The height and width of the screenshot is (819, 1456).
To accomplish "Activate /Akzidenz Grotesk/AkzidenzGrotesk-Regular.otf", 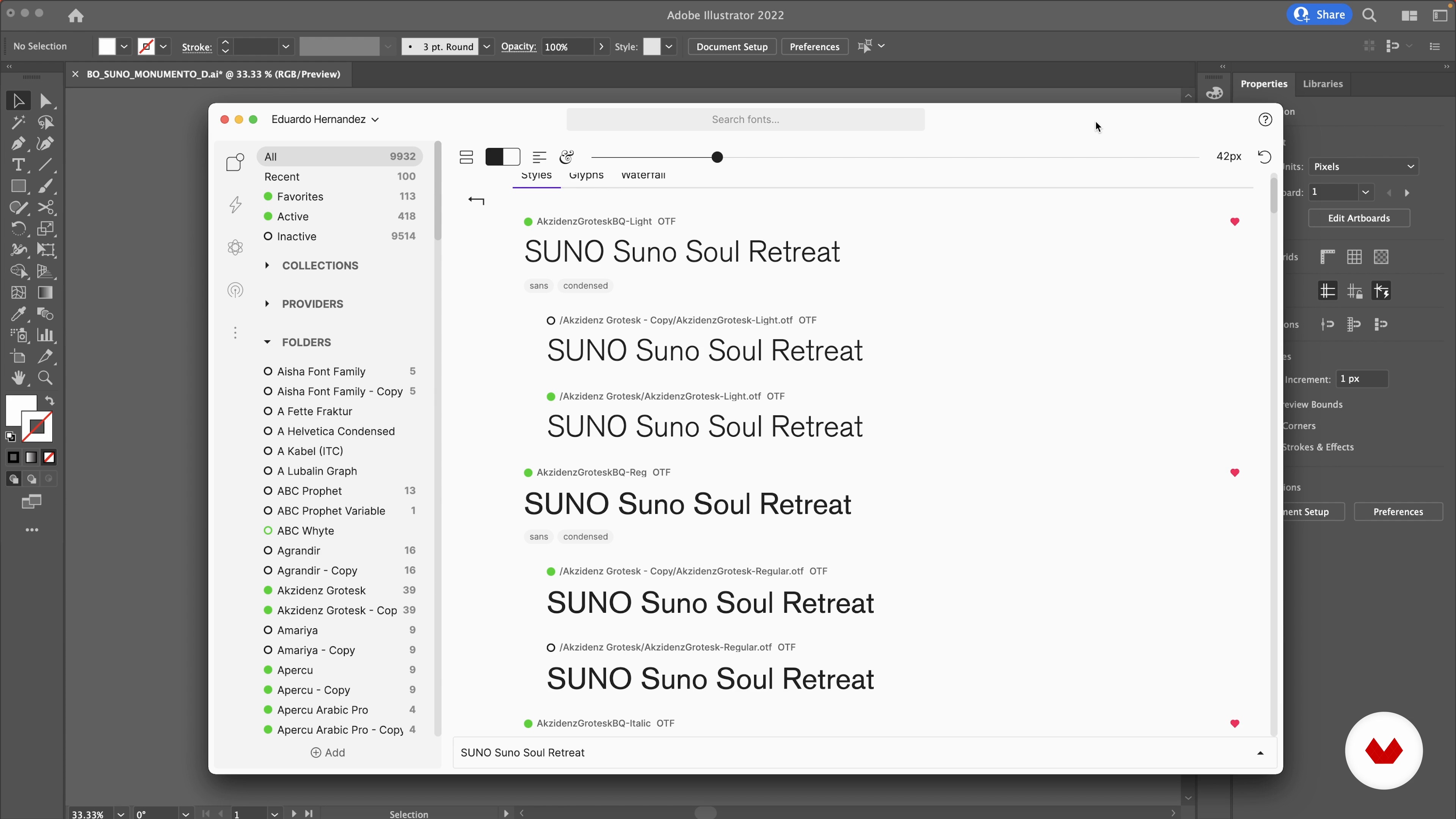I will click(551, 648).
